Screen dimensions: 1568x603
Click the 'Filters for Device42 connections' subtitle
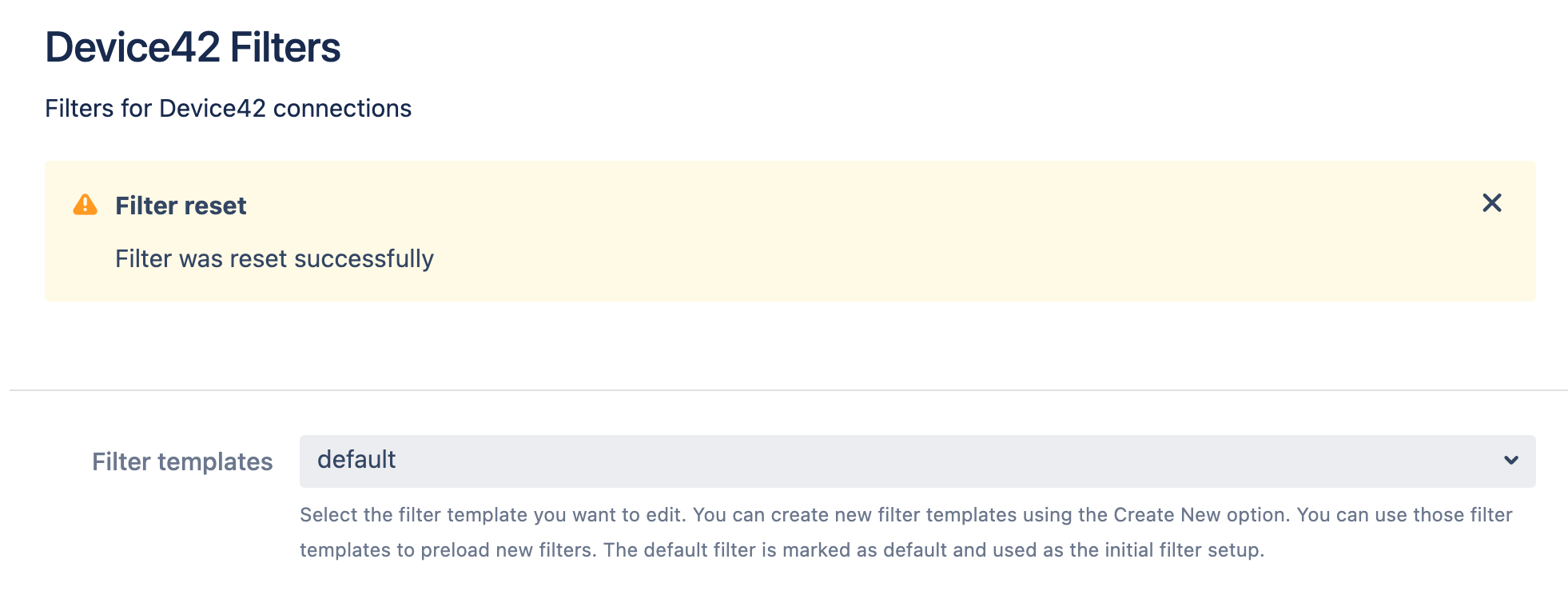click(228, 108)
